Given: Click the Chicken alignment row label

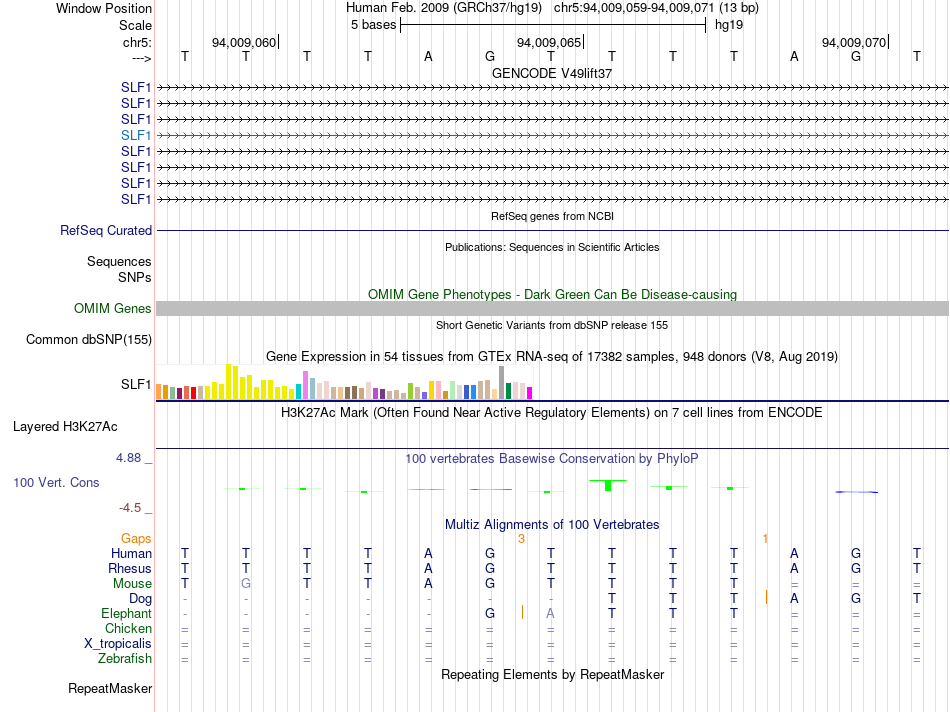Looking at the screenshot, I should (128, 628).
